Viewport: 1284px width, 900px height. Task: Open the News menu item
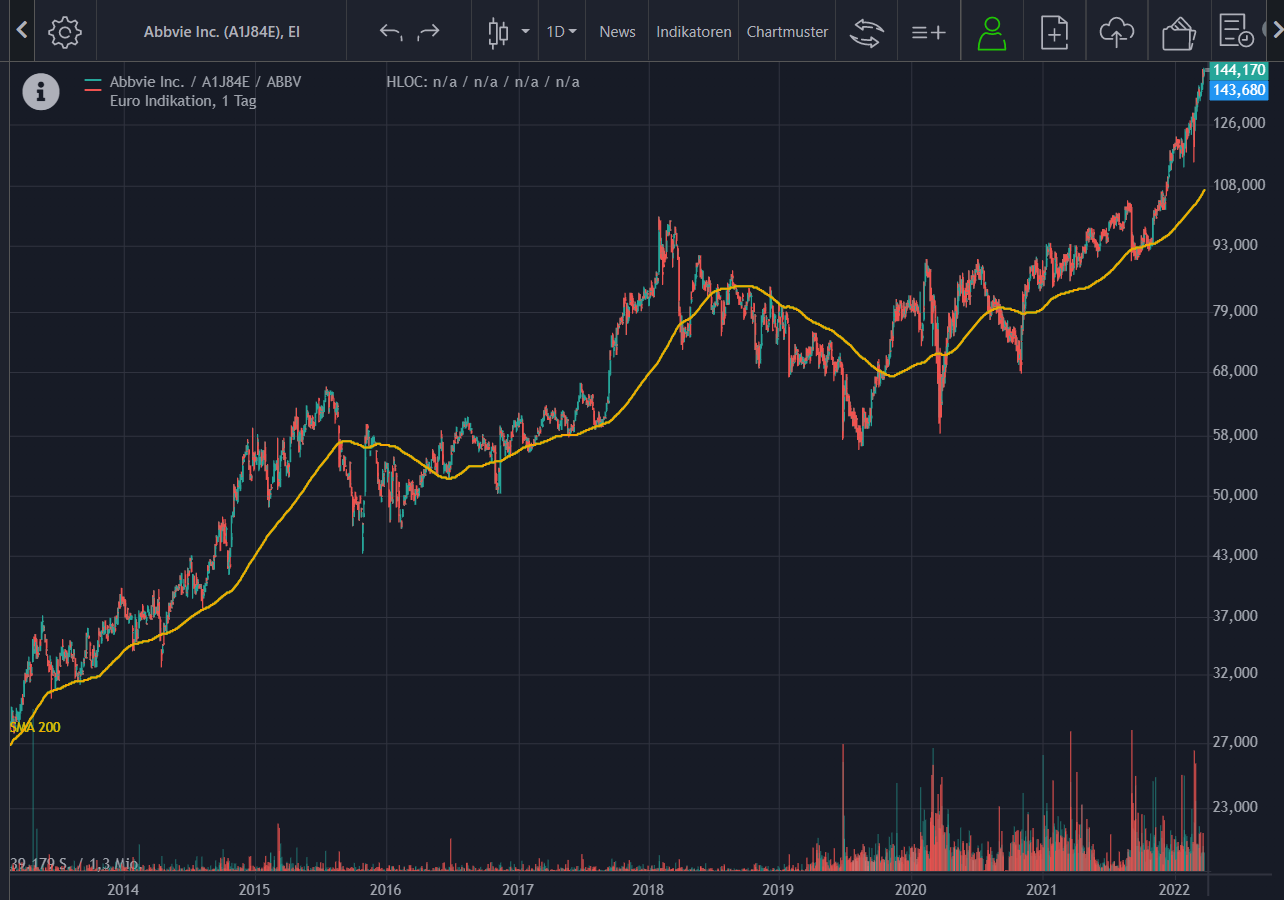click(x=617, y=32)
